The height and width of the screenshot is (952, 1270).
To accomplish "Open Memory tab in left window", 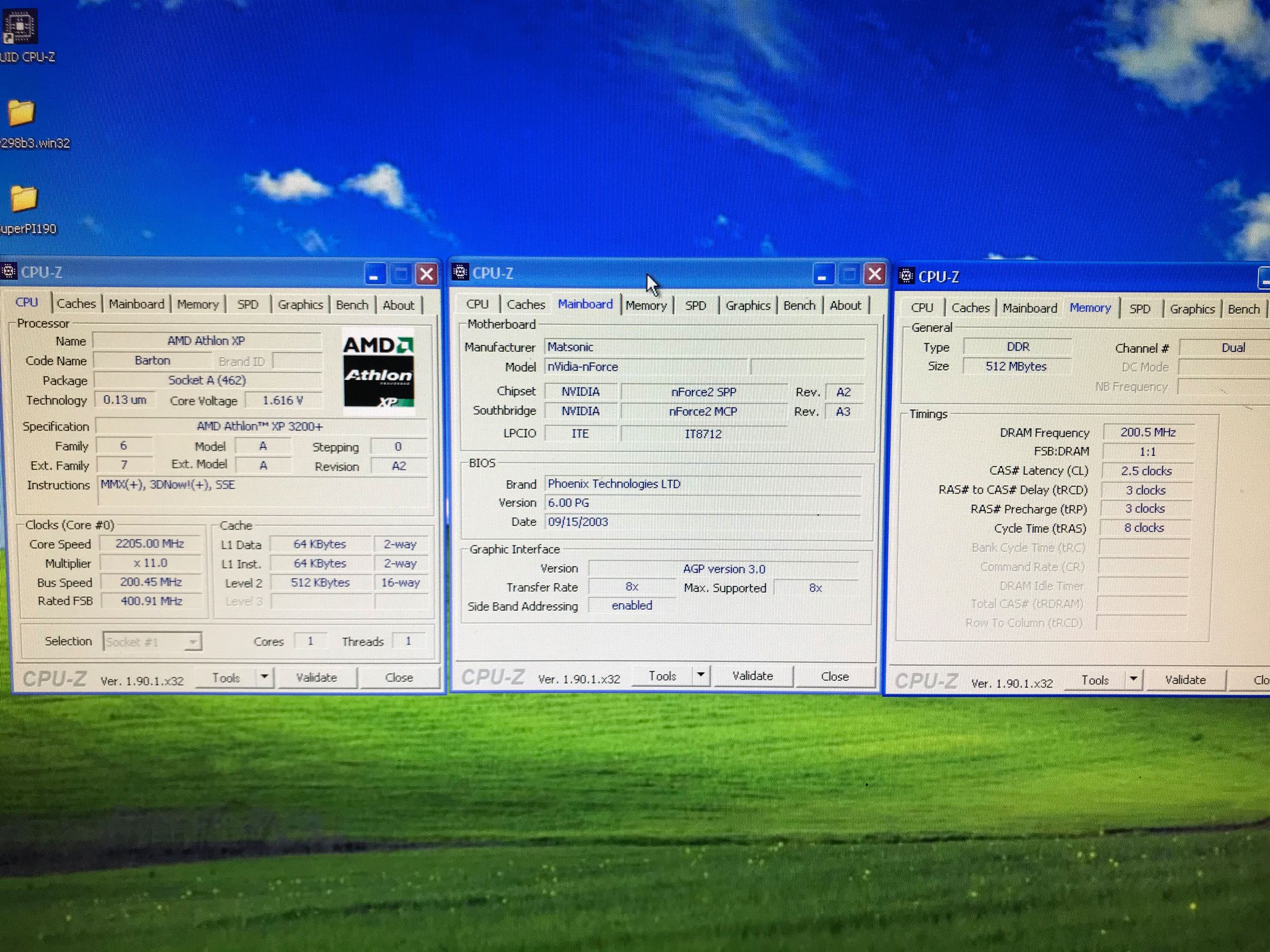I will 198,304.
